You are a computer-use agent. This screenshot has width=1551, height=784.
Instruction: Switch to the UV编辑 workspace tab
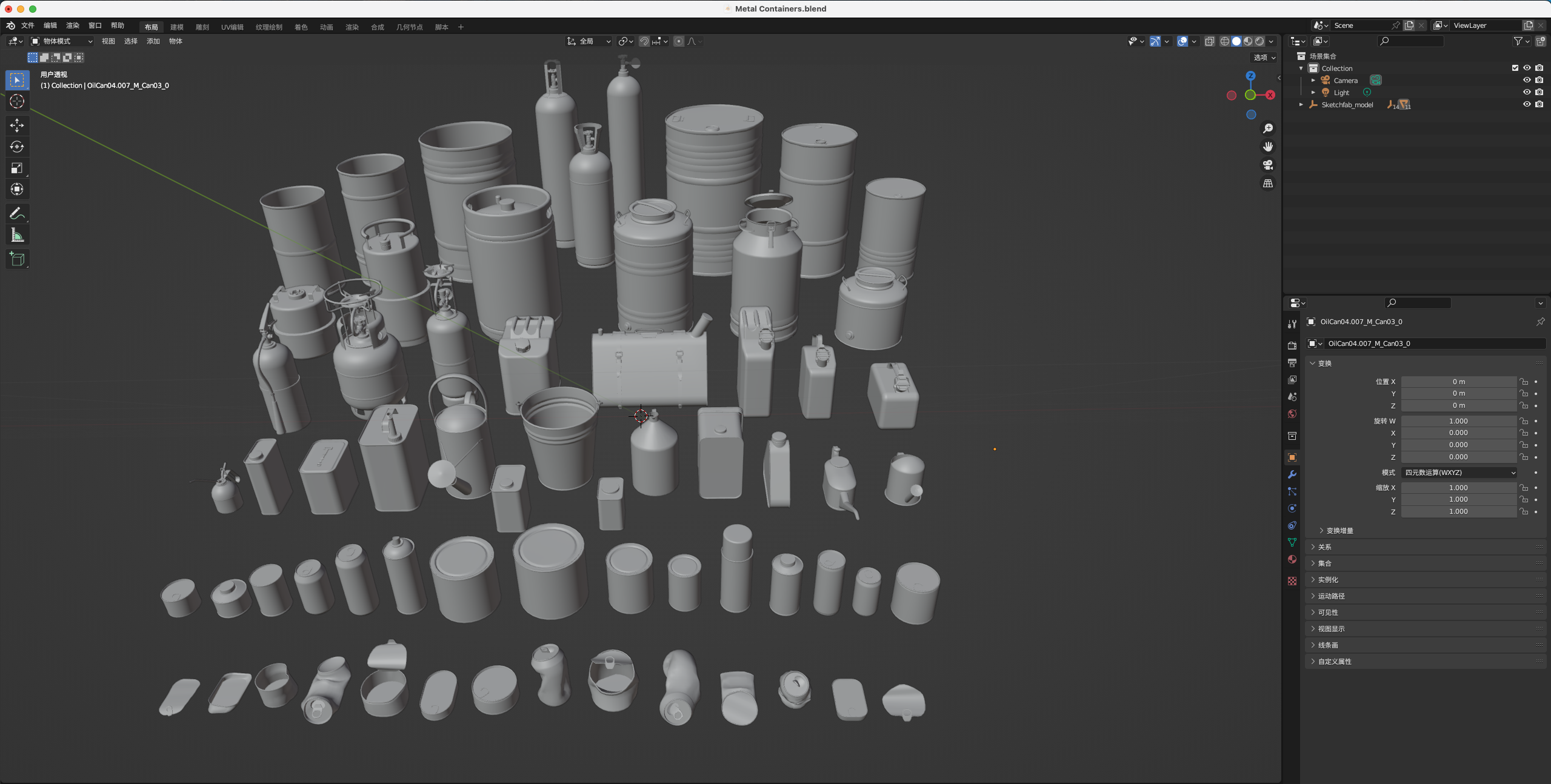point(232,27)
